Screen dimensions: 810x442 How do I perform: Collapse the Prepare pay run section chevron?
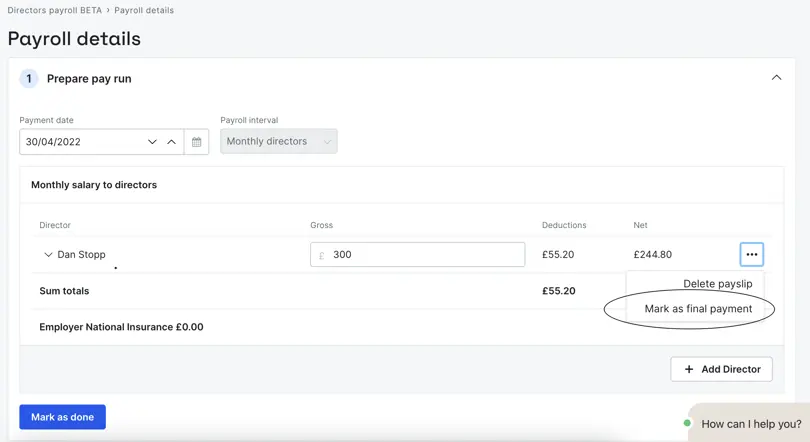point(776,77)
